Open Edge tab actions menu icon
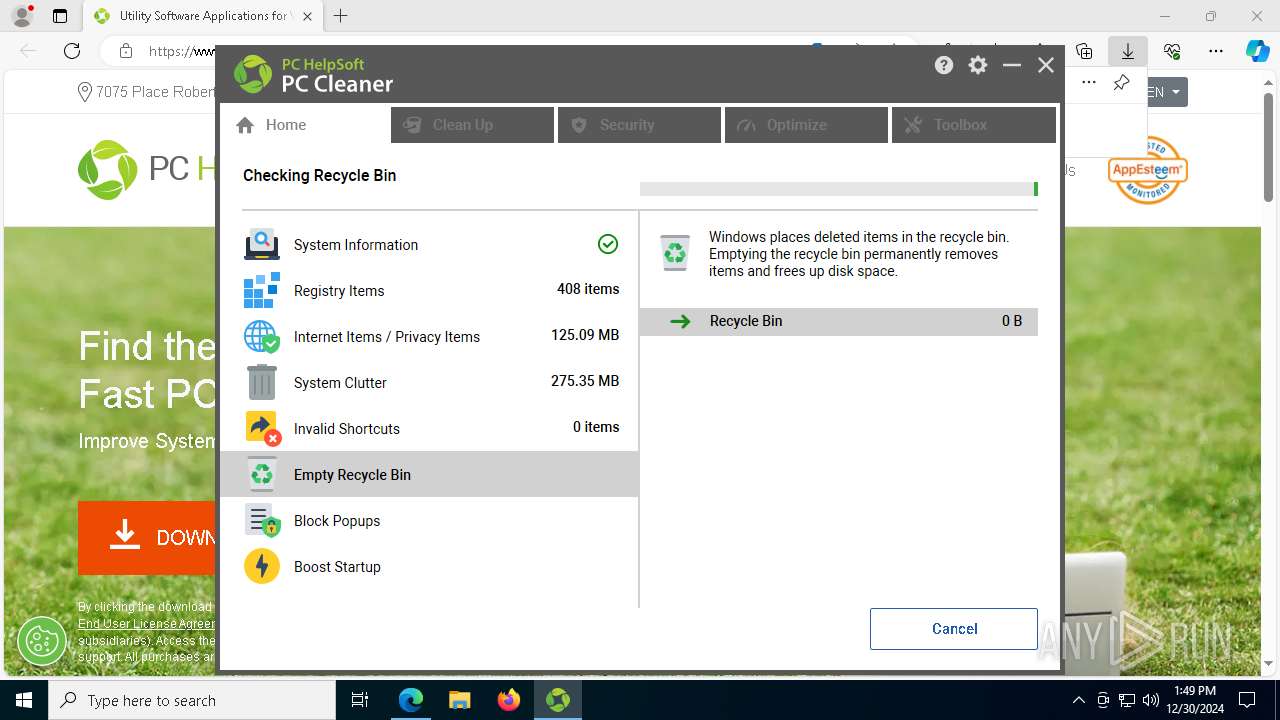The width and height of the screenshot is (1280, 720). coord(60,16)
